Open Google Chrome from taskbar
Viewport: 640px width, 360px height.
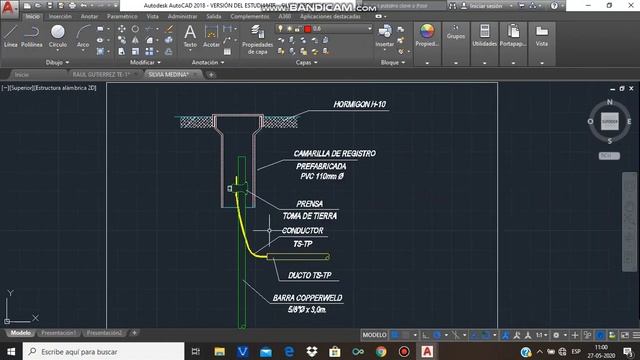381,351
